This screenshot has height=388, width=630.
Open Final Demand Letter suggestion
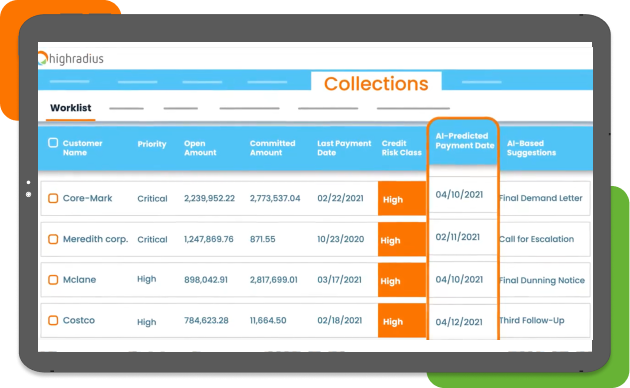pos(541,198)
